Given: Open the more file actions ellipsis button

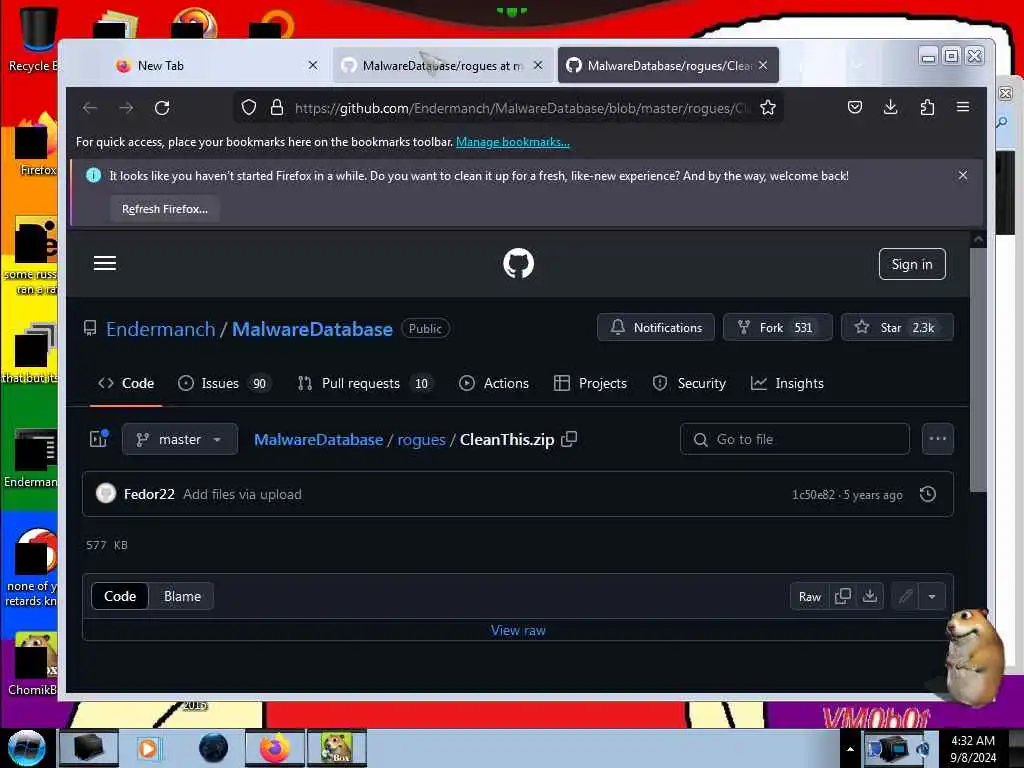Looking at the screenshot, I should point(938,439).
